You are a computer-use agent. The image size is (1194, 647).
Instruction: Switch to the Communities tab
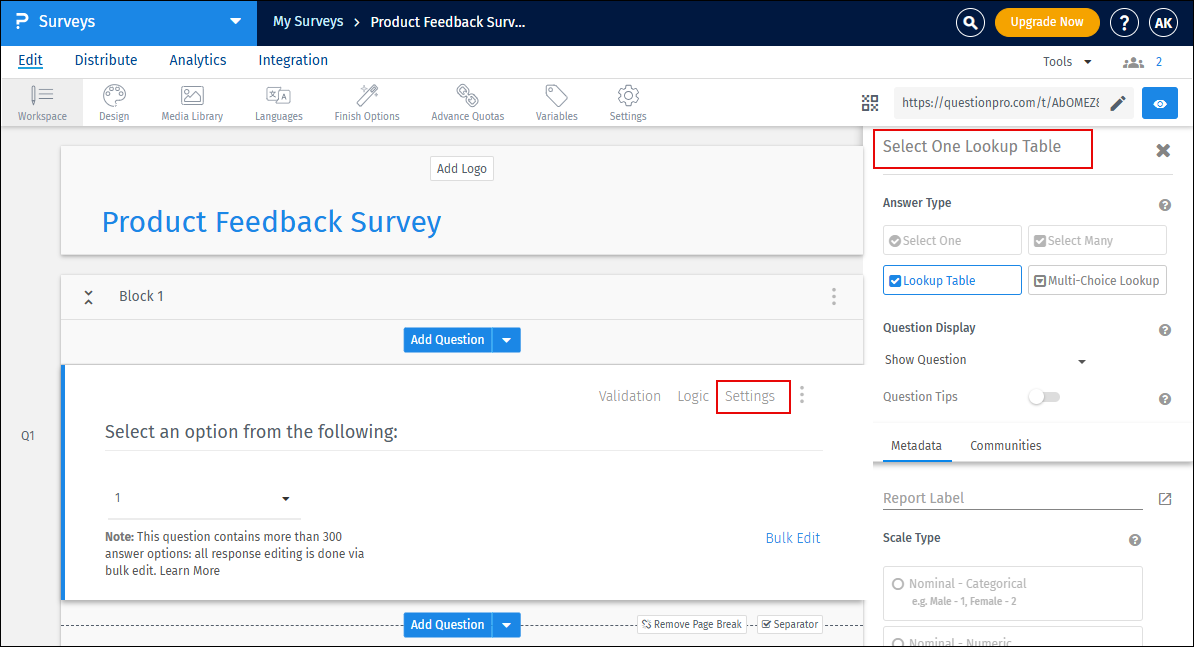coord(1006,445)
